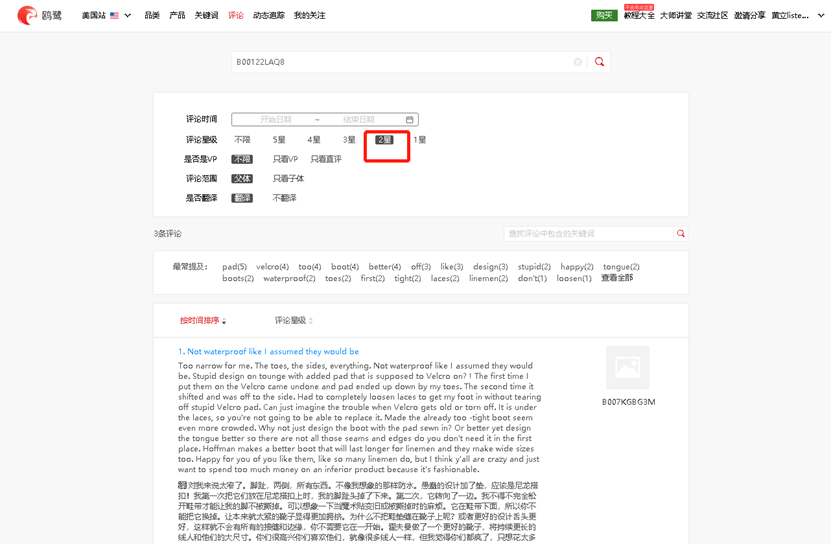Click the linemen(2) keyword tag
This screenshot has height=544, width=831.
point(489,278)
